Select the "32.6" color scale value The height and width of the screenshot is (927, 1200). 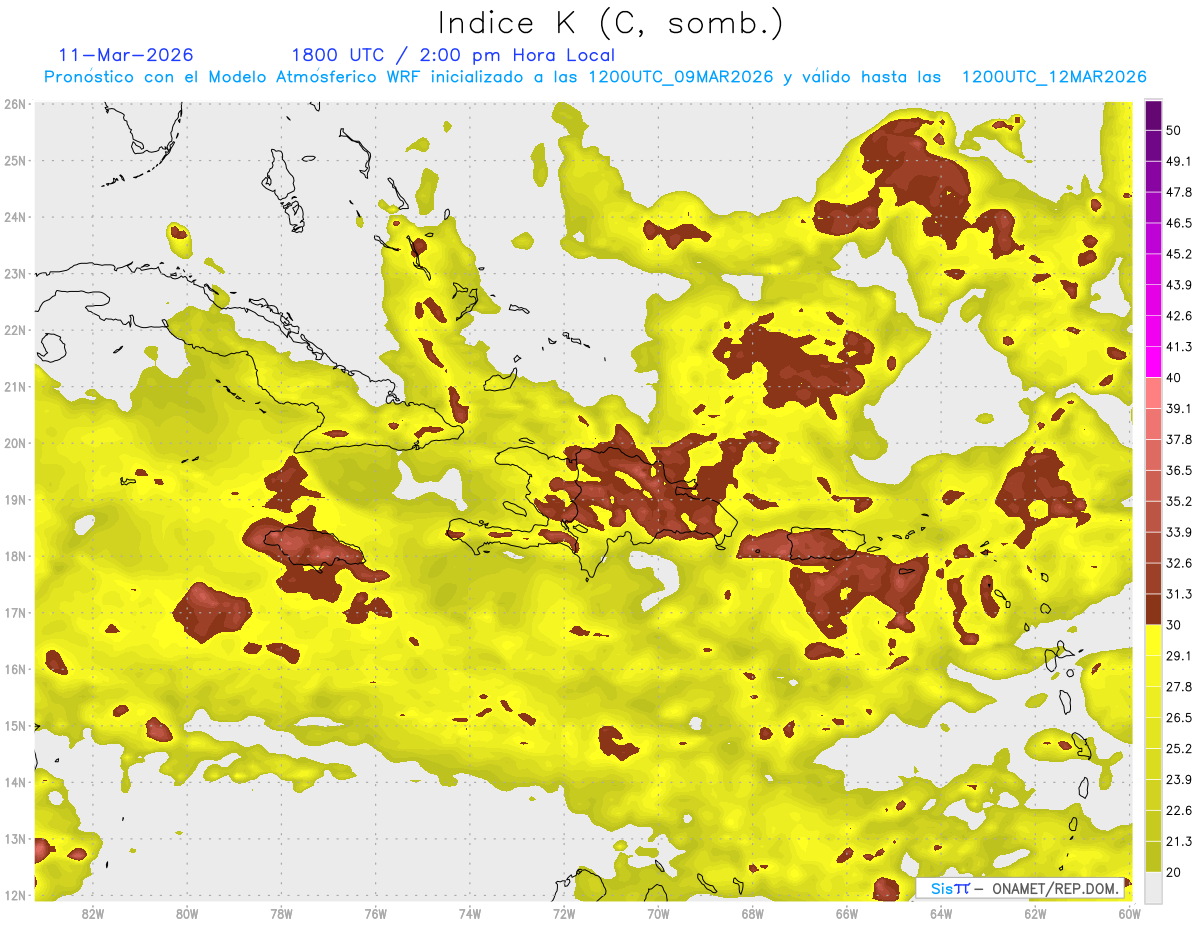click(1178, 563)
